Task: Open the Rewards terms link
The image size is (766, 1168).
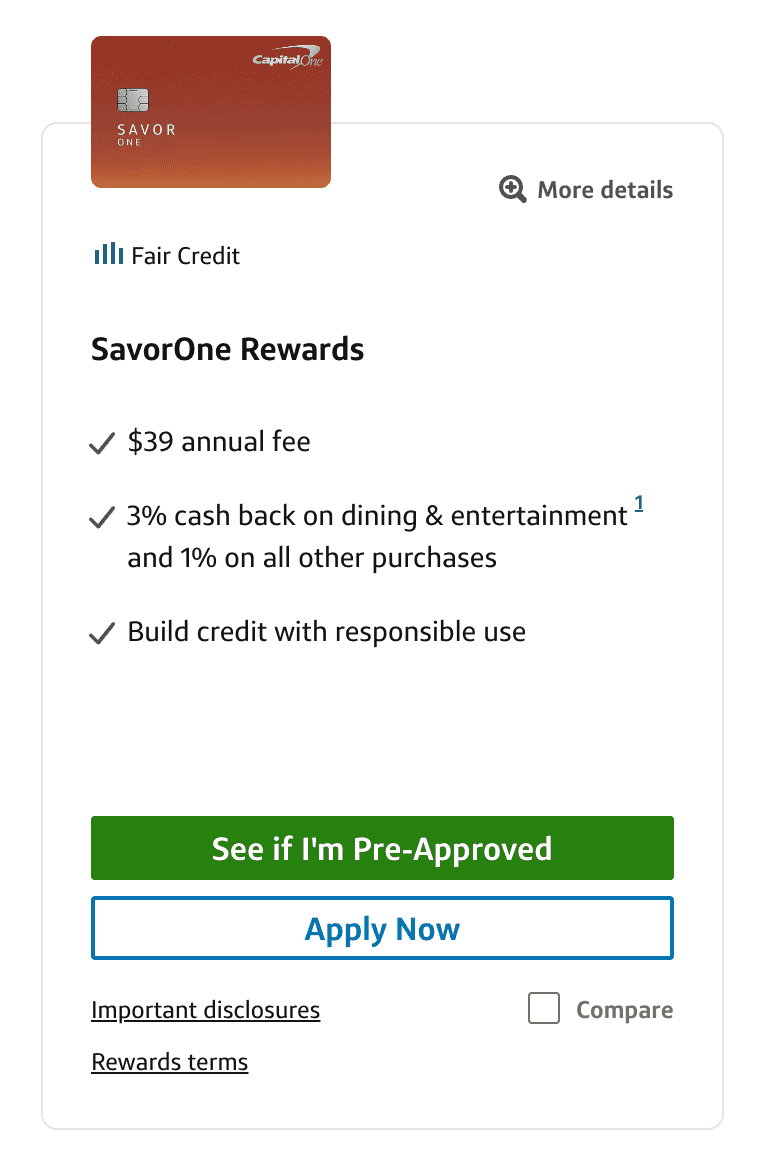Action: coord(169,1062)
